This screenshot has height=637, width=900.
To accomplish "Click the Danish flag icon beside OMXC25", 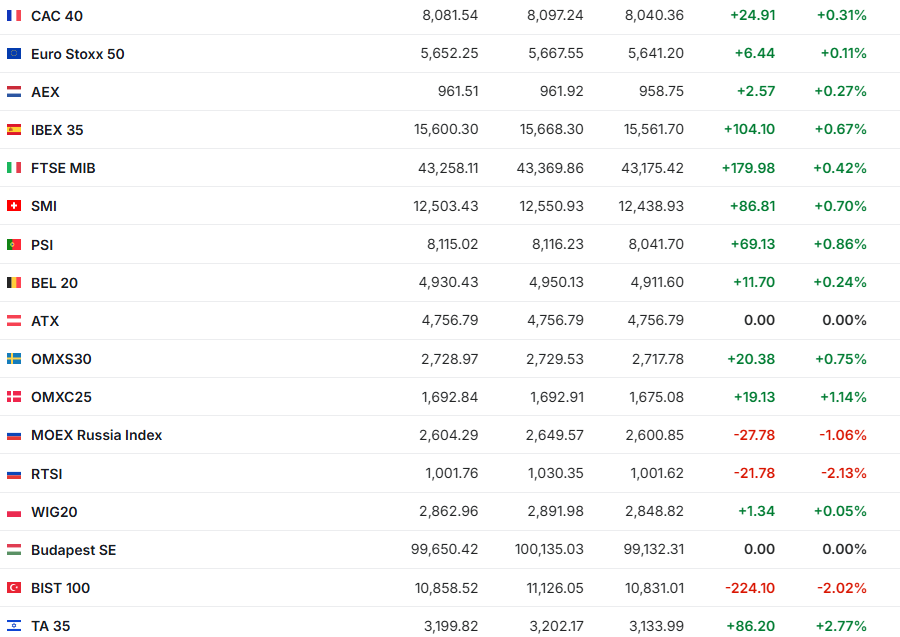I will pos(14,397).
